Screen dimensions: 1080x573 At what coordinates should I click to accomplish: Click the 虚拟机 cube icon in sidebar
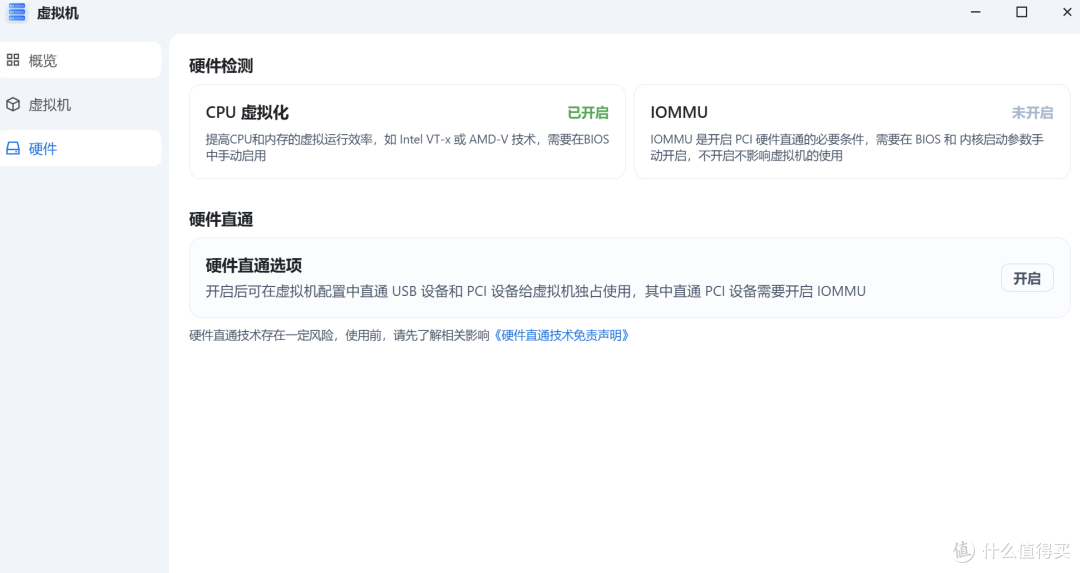click(x=13, y=104)
